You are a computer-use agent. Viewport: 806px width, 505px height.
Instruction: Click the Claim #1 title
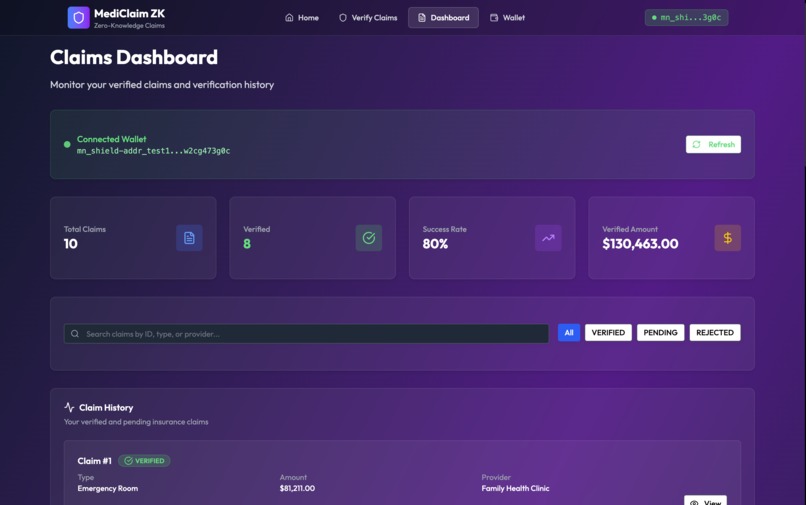[94, 461]
